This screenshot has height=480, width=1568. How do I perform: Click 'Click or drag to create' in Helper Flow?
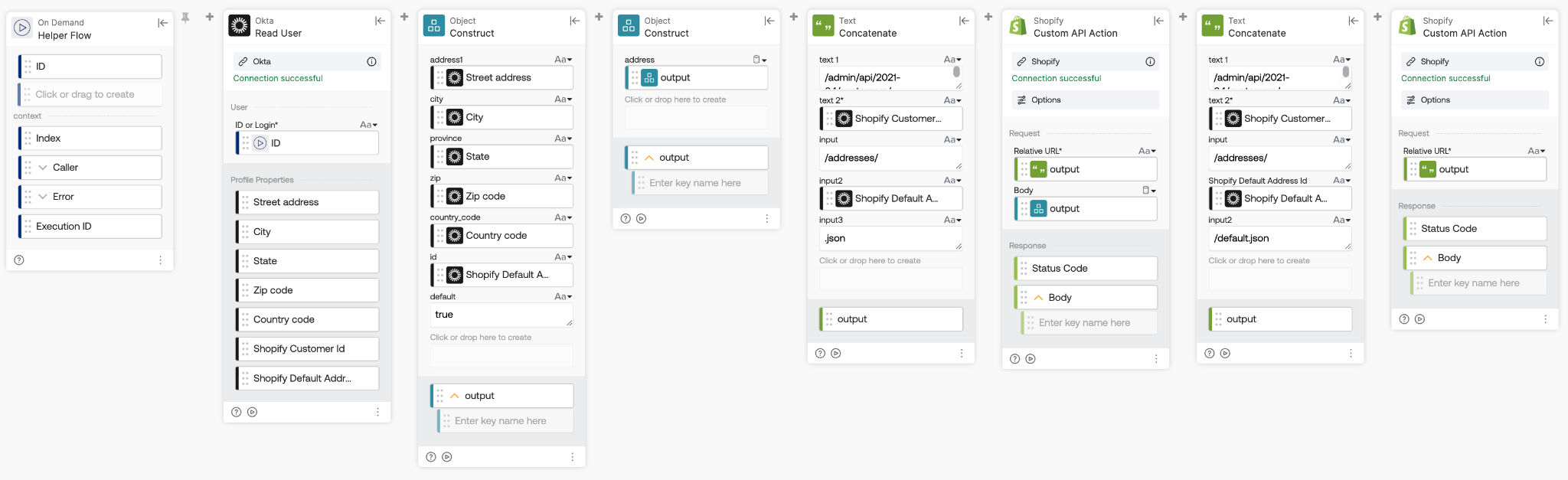pyautogui.click(x=90, y=95)
